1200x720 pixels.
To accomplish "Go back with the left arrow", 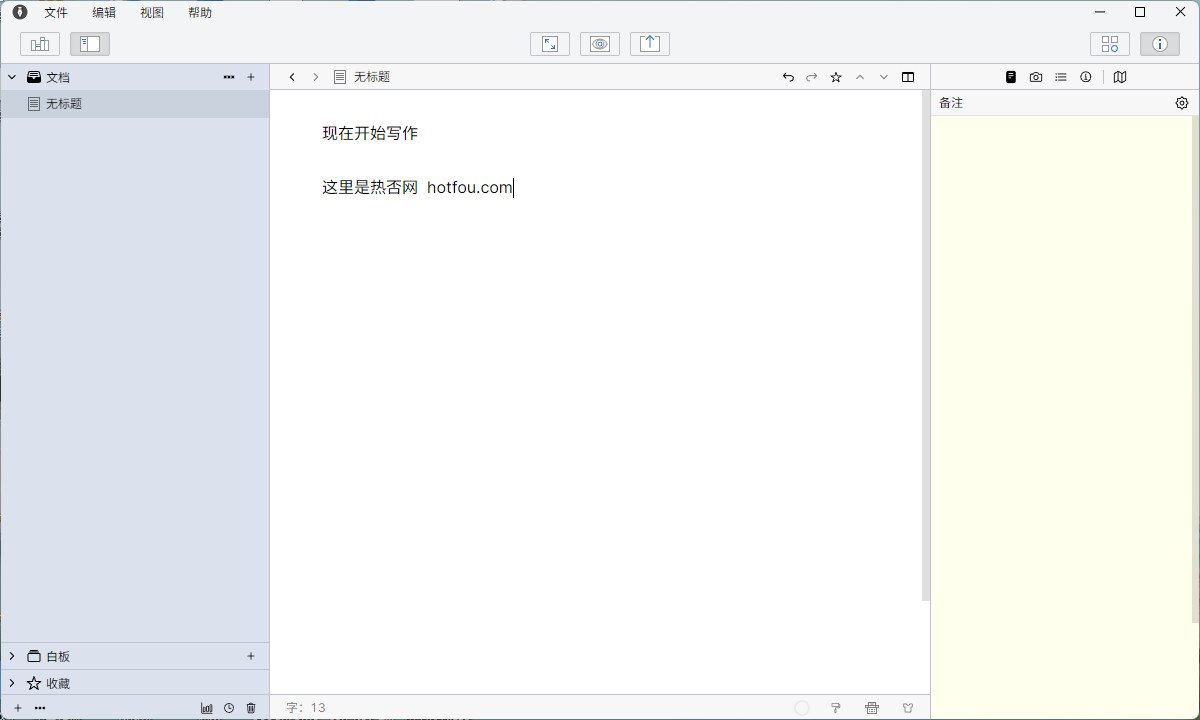I will coord(292,77).
